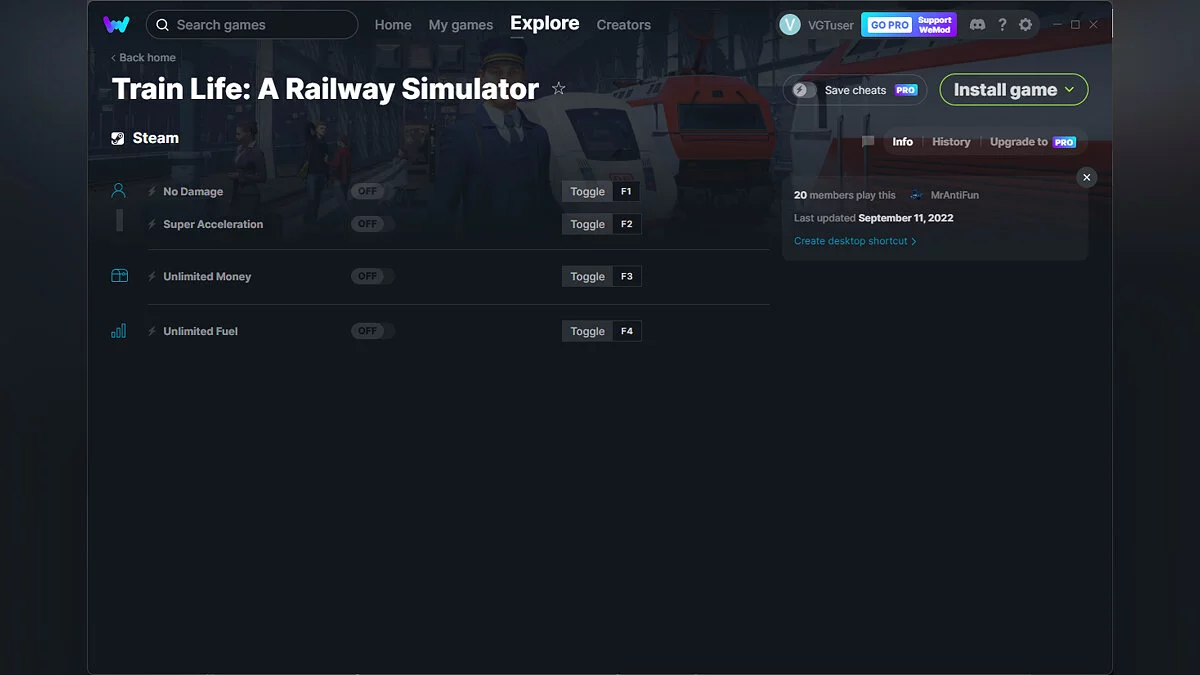
Task: Open the Explore tab
Action: [x=545, y=23]
